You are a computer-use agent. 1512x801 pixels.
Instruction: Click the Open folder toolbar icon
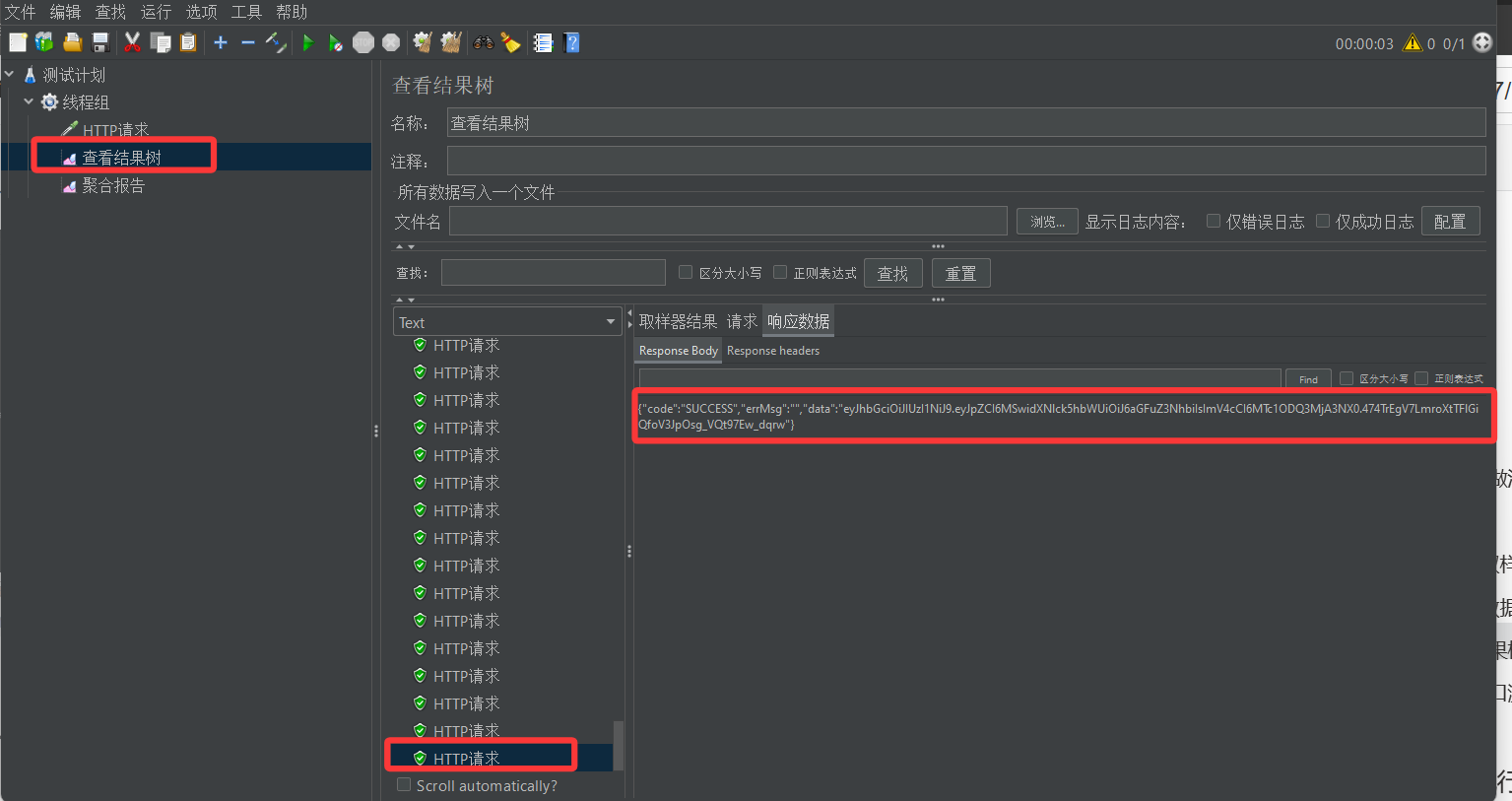[72, 42]
